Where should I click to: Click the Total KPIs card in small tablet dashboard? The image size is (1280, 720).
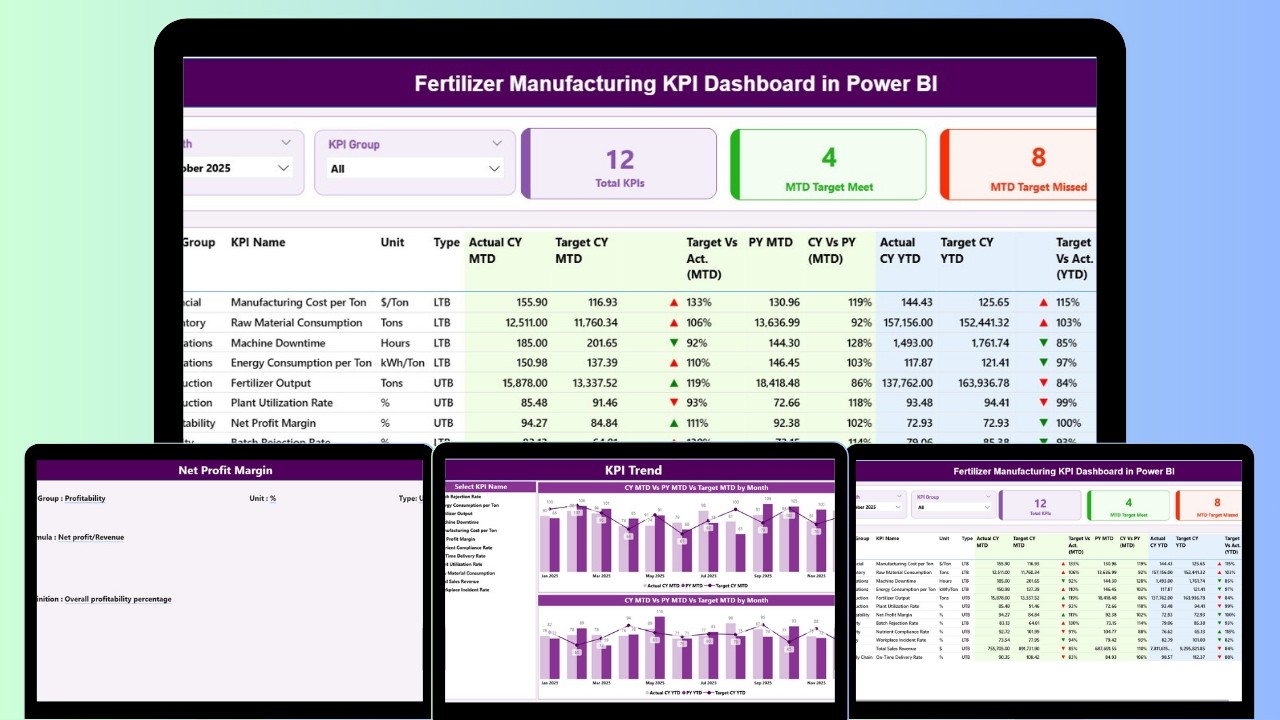coord(1041,505)
